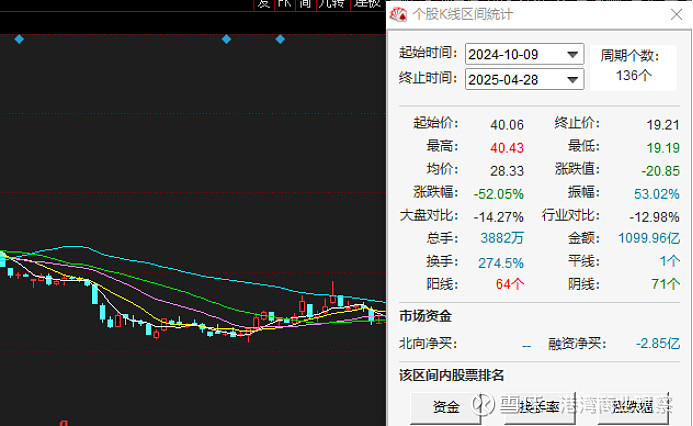Click the 资金 ranking button

446,407
